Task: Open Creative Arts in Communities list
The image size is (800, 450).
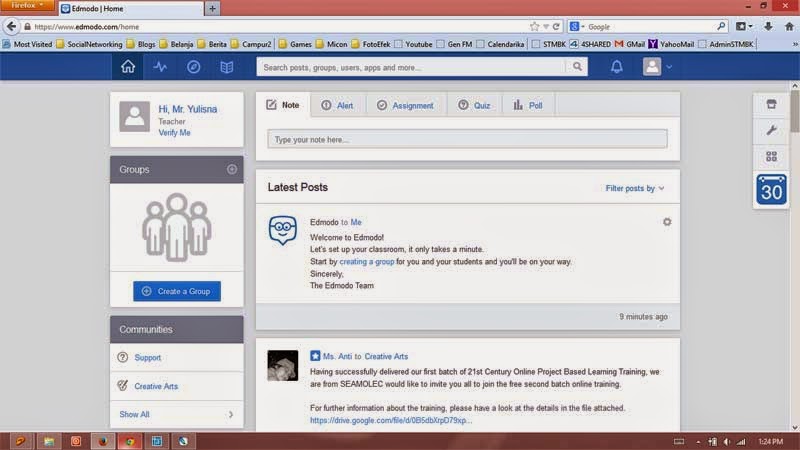Action: point(156,386)
